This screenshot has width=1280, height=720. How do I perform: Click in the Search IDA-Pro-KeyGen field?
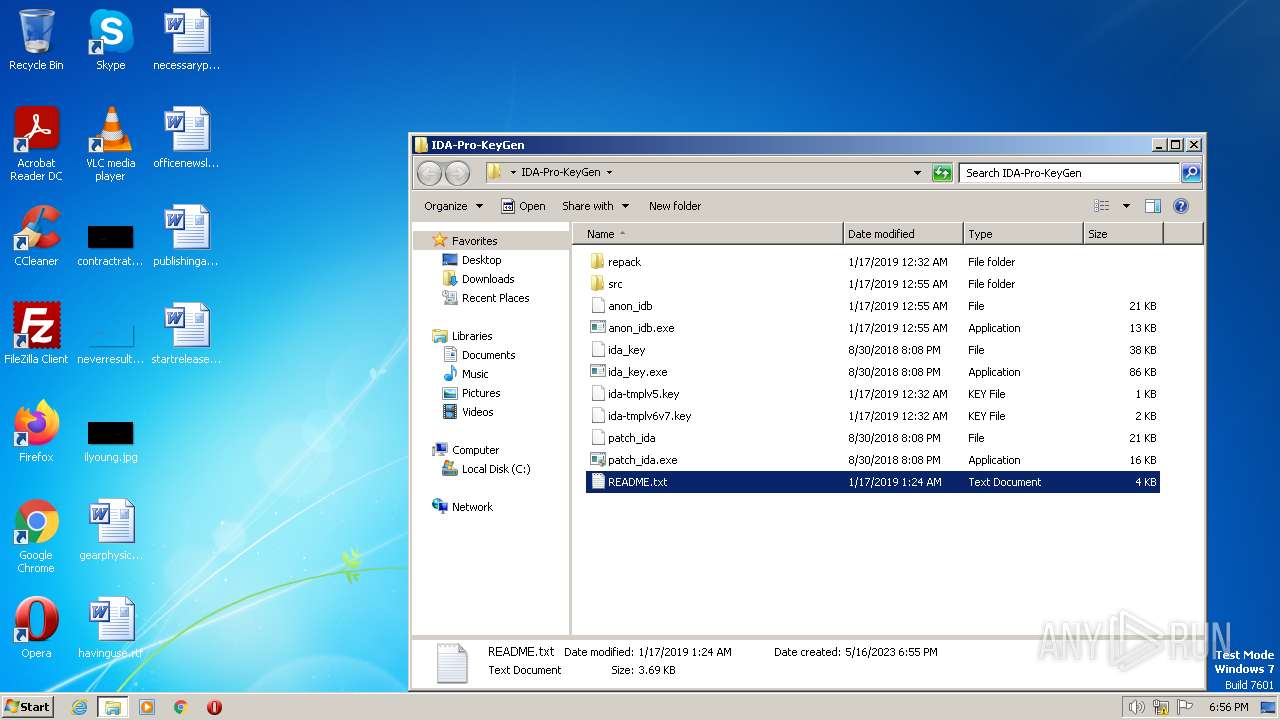pyautogui.click(x=1069, y=173)
